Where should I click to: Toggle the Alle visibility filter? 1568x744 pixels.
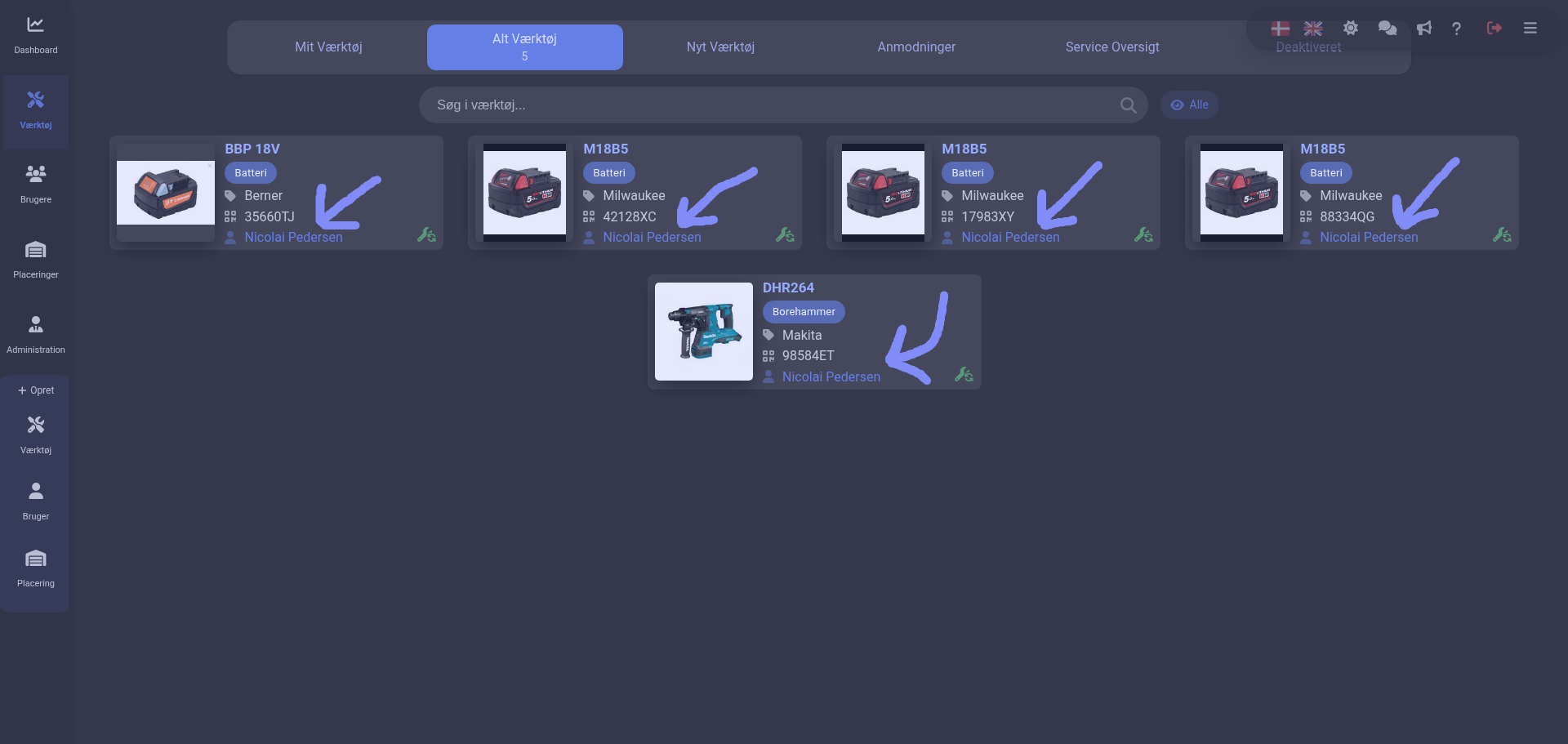click(1189, 105)
